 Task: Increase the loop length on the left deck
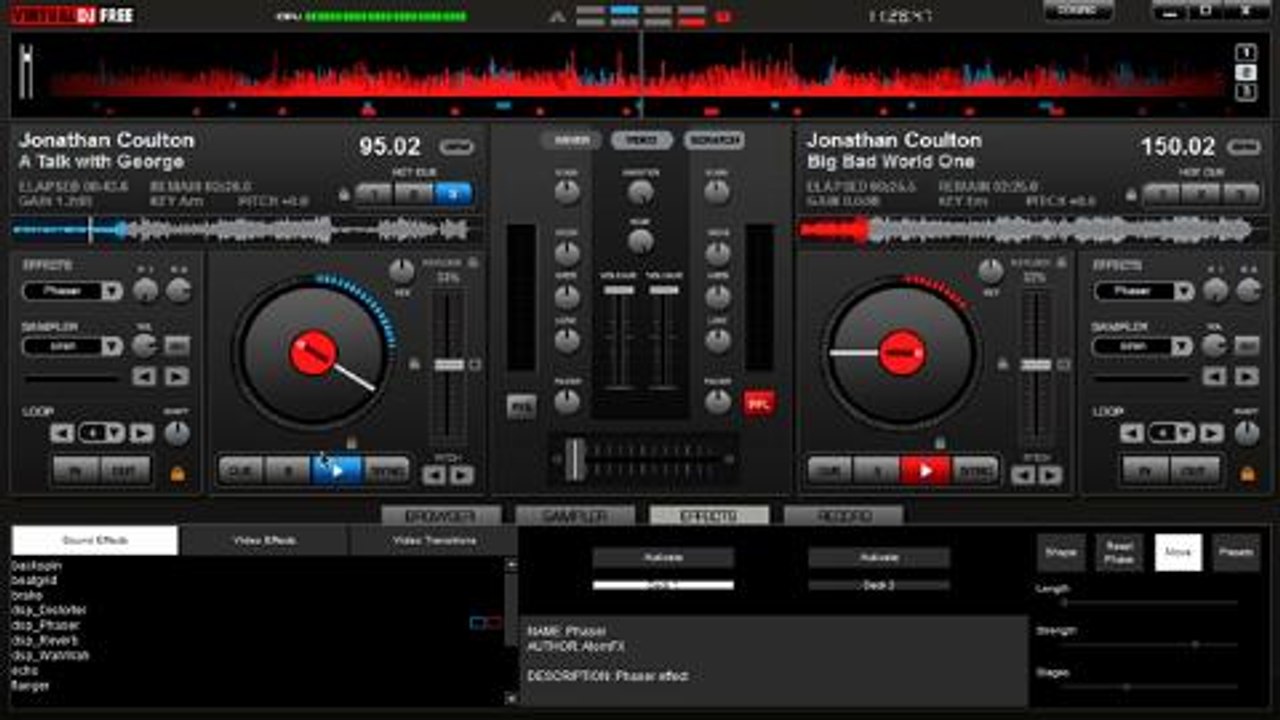click(142, 433)
